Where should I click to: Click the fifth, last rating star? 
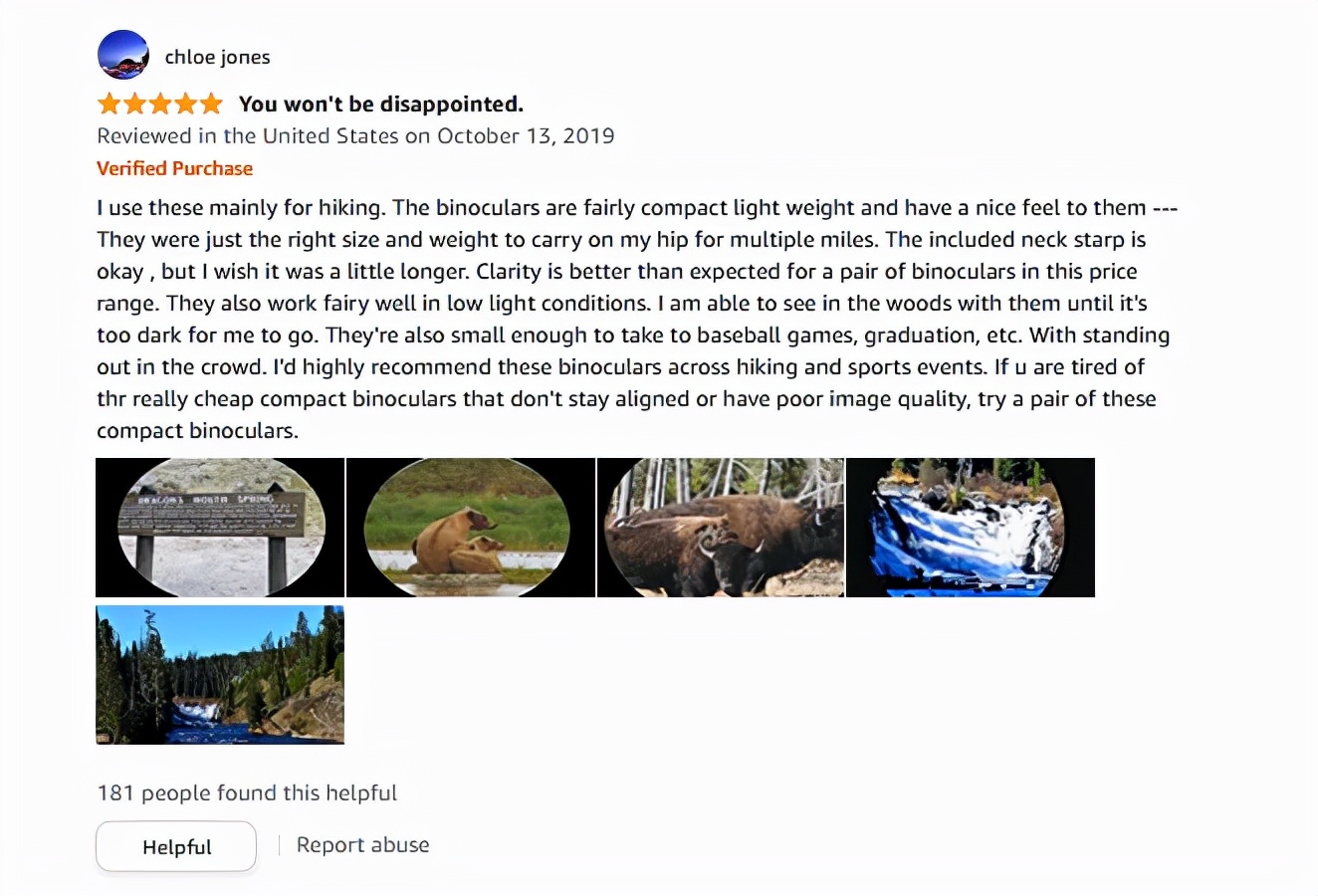pyautogui.click(x=211, y=104)
